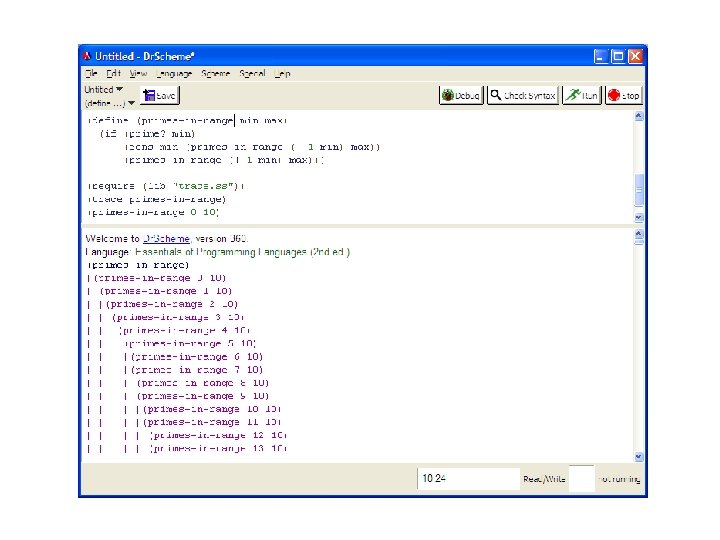The image size is (720, 540).
Task: Click interactions pane scroll up arrow
Action: [x=638, y=233]
